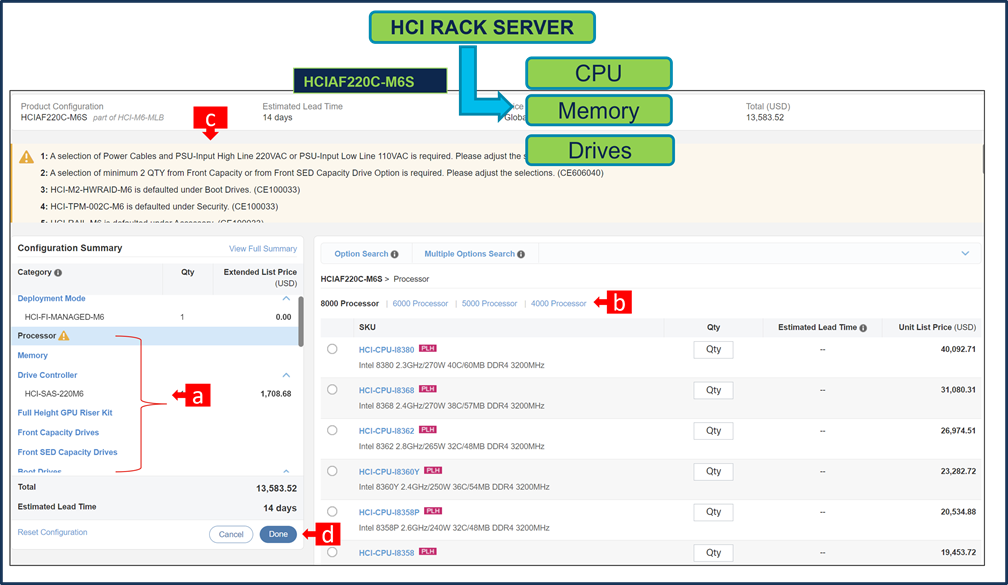Click the PLH badge for HCI-CPU-I8358
1008x585 pixels.
428,552
